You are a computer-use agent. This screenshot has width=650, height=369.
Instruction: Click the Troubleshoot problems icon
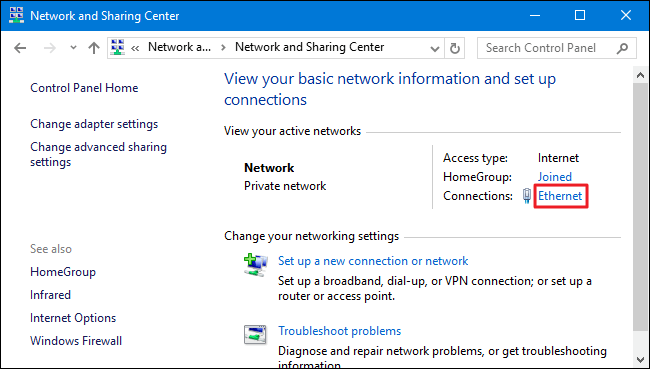pos(255,334)
